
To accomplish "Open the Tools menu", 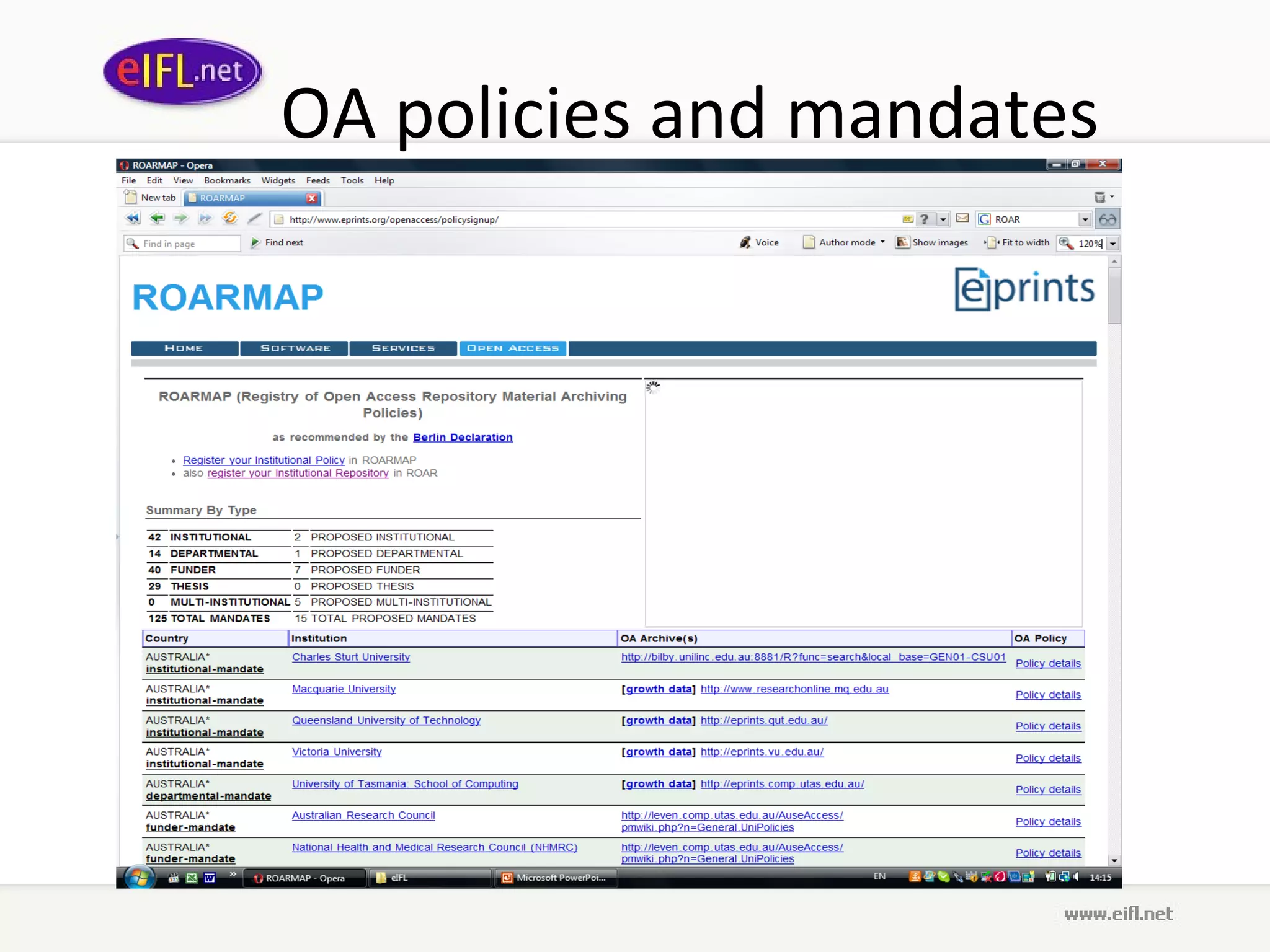I will 352,180.
